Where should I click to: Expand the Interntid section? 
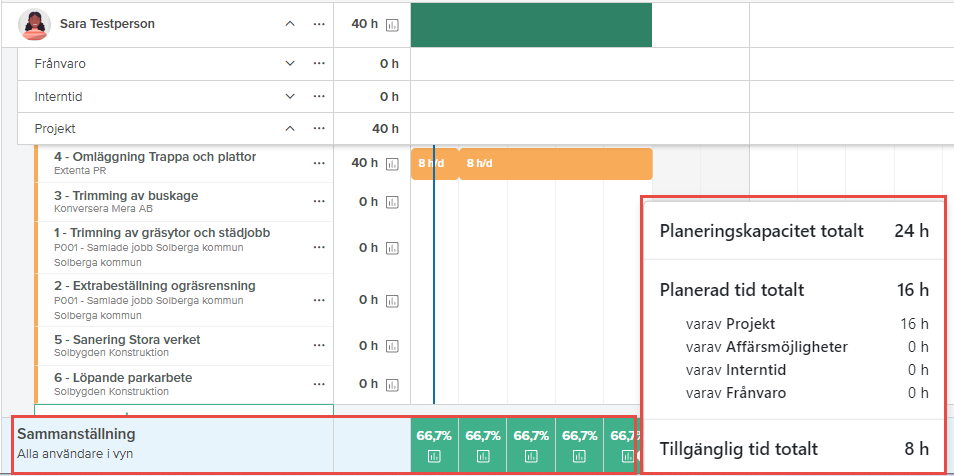(x=290, y=97)
